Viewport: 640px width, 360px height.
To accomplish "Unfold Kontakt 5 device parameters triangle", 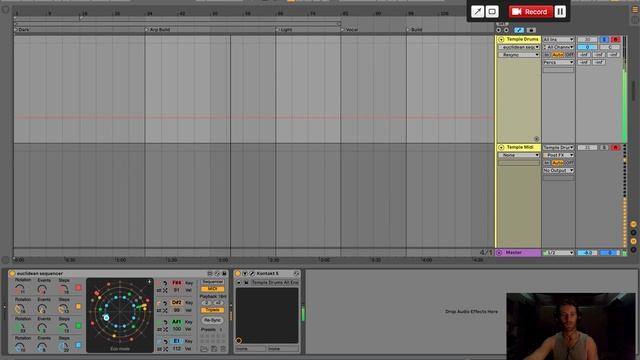I will pyautogui.click(x=244, y=273).
